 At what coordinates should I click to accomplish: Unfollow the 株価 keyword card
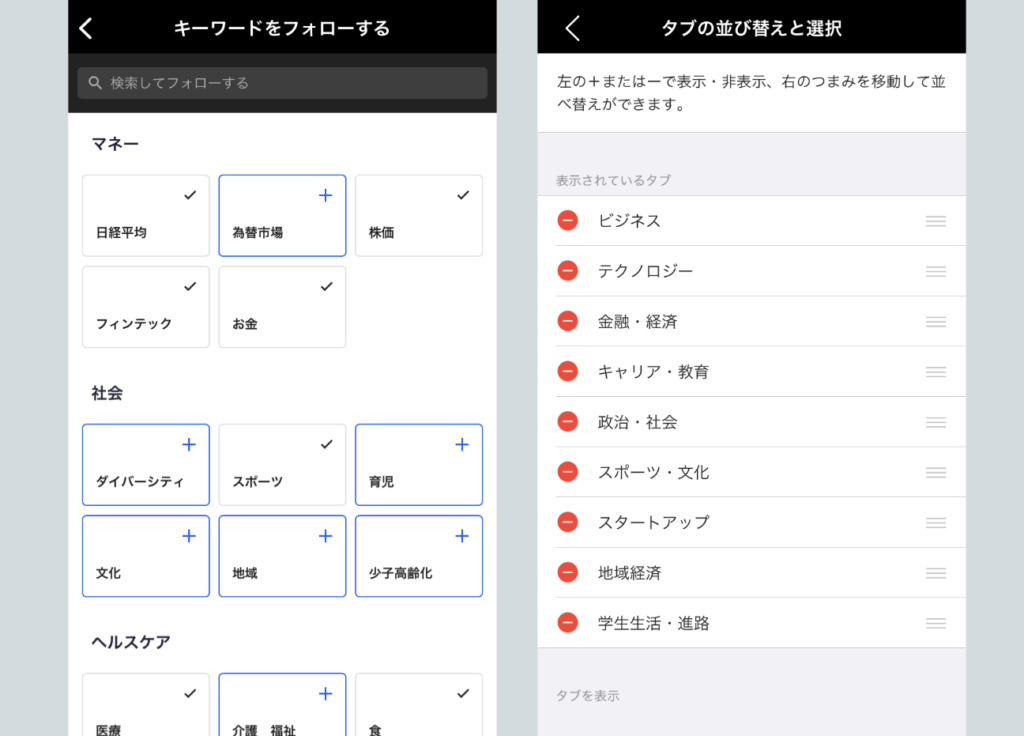coord(419,216)
